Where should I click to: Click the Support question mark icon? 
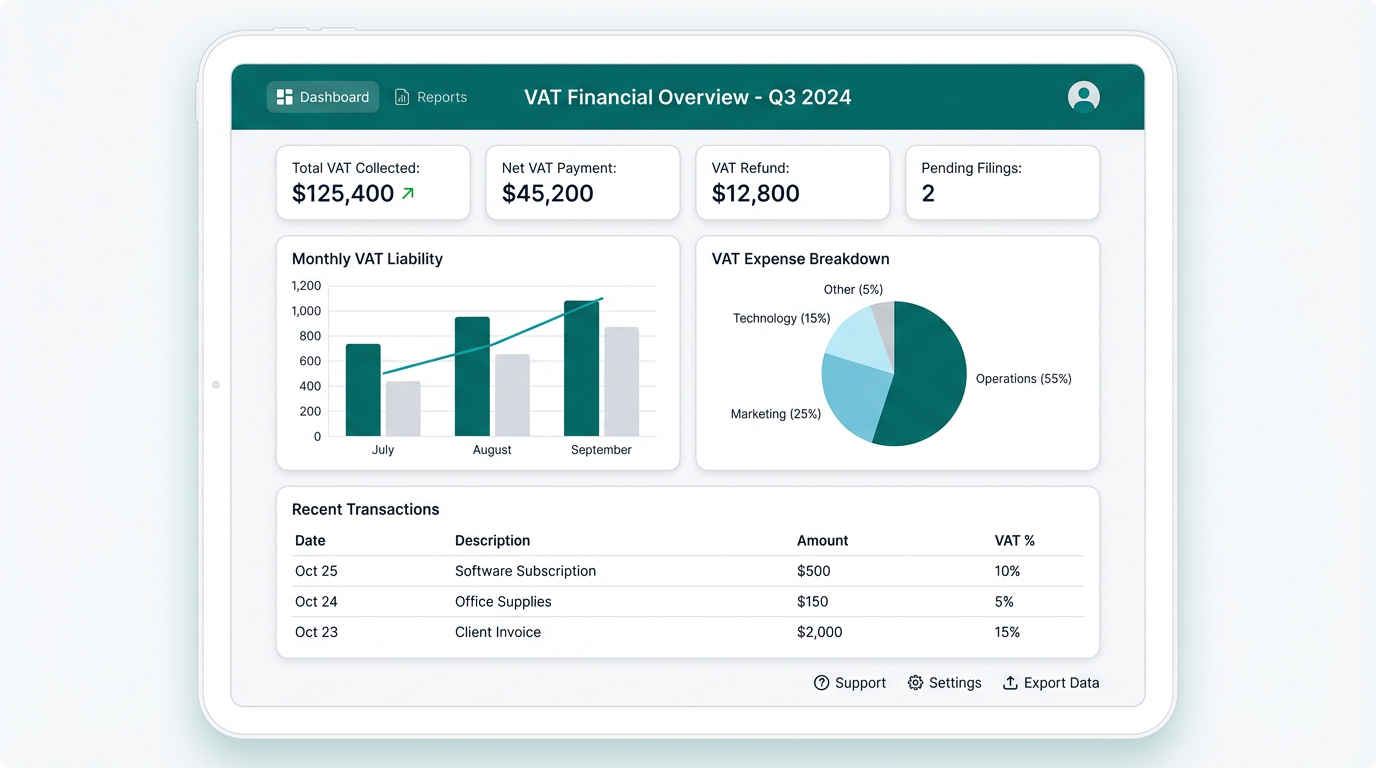(x=820, y=683)
